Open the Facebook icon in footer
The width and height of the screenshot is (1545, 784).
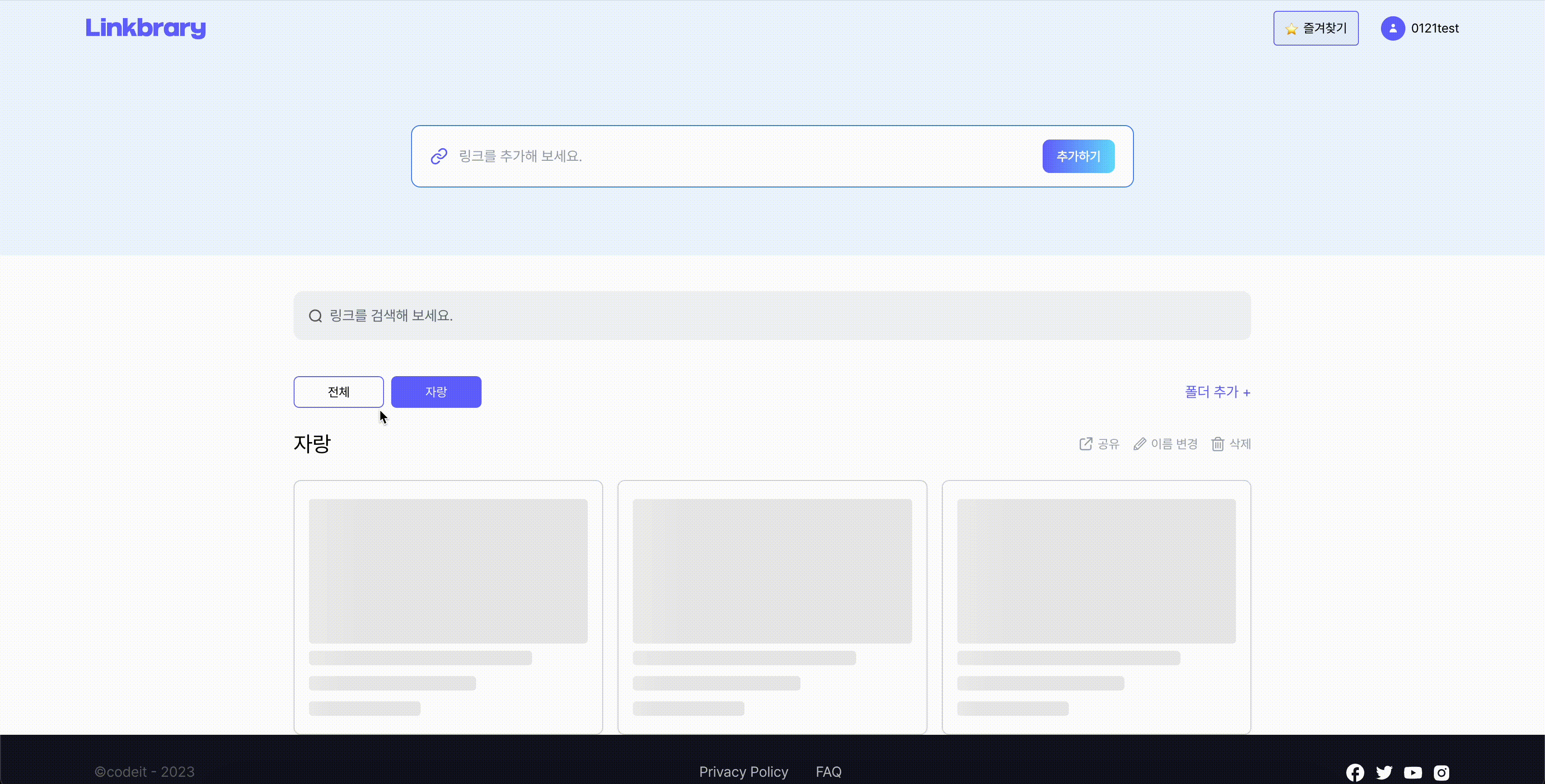1355,772
